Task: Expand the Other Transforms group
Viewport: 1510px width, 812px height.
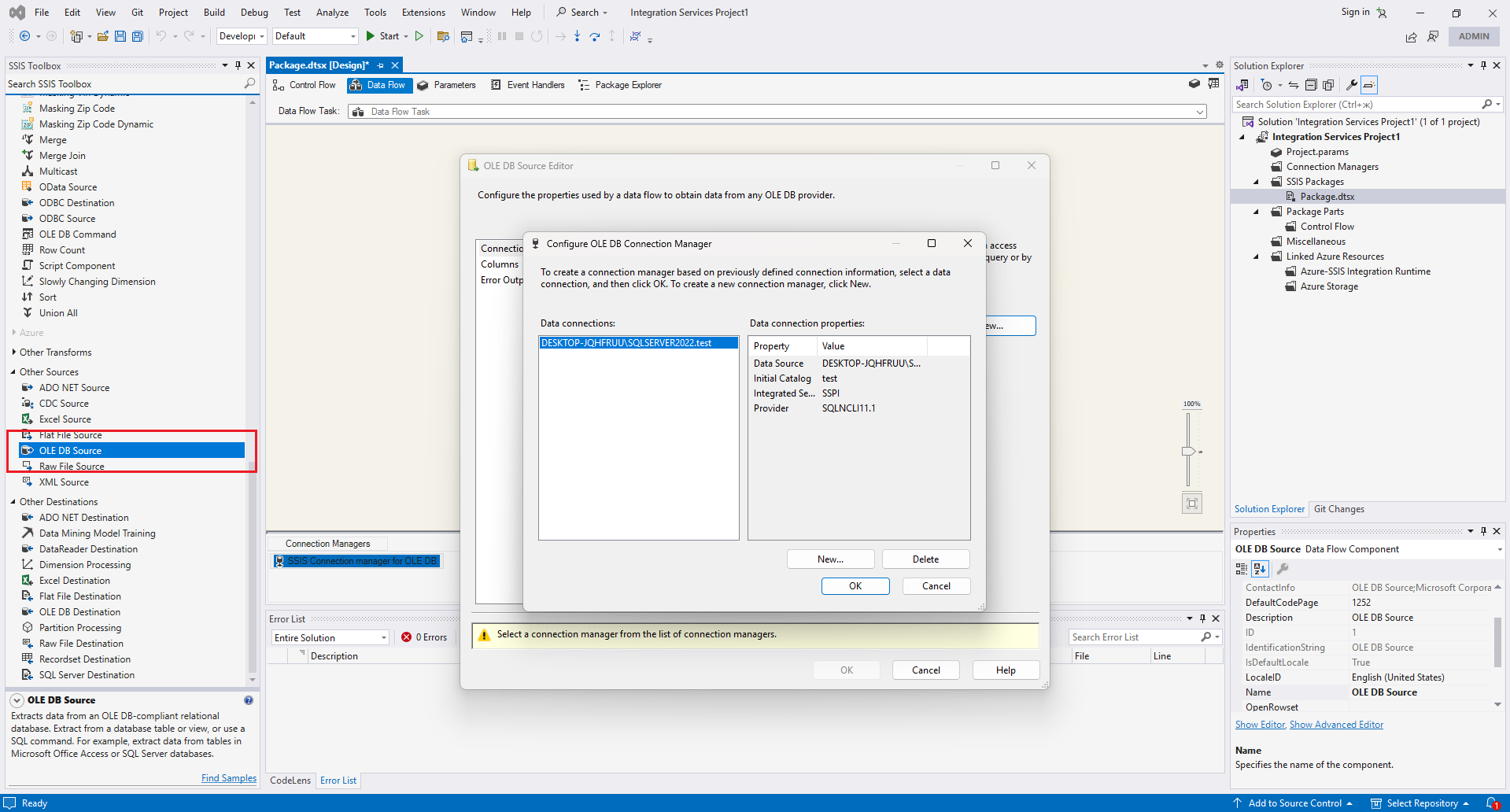Action: [x=13, y=352]
